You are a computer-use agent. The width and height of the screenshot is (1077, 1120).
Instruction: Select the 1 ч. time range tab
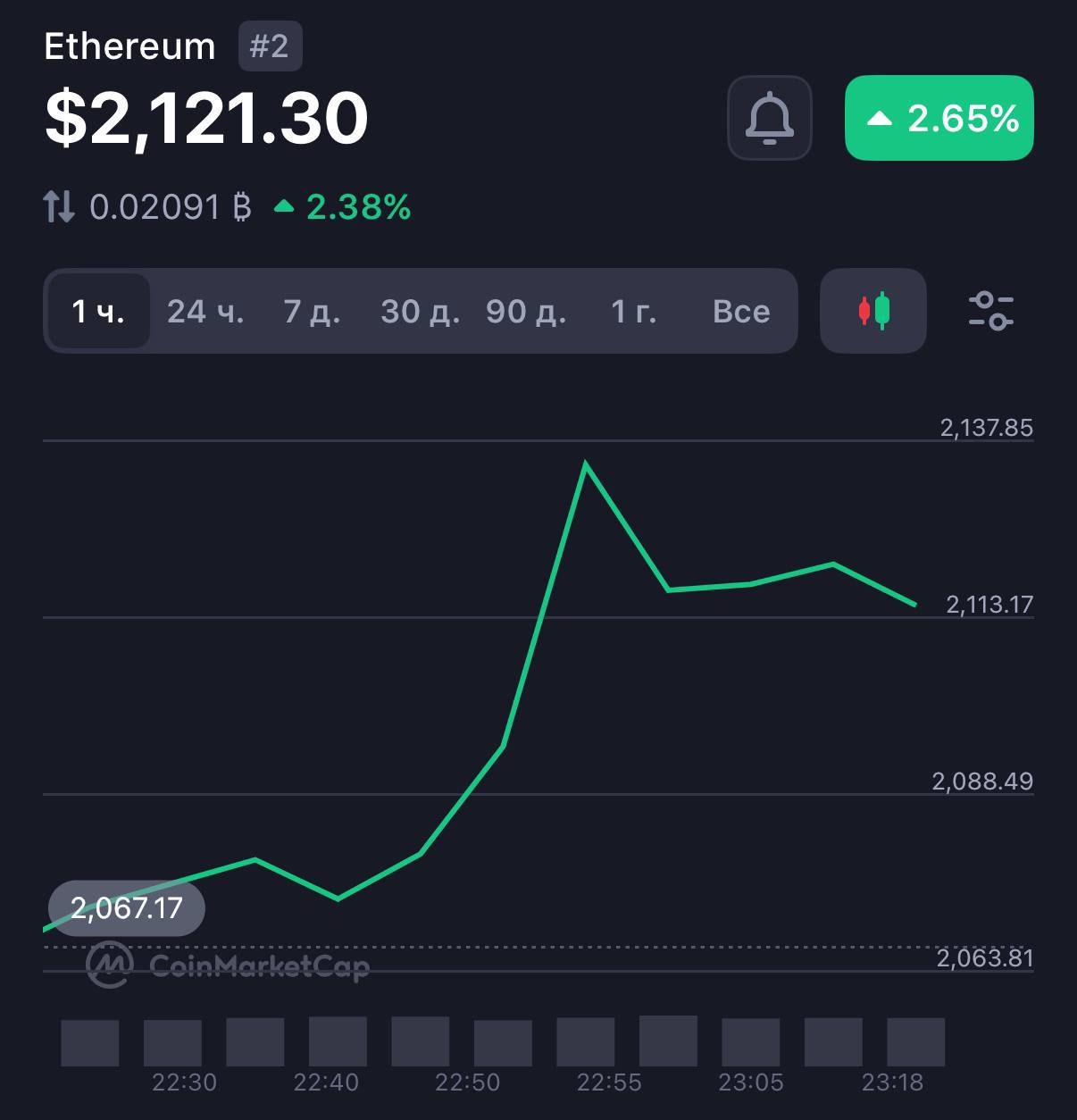pos(98,311)
